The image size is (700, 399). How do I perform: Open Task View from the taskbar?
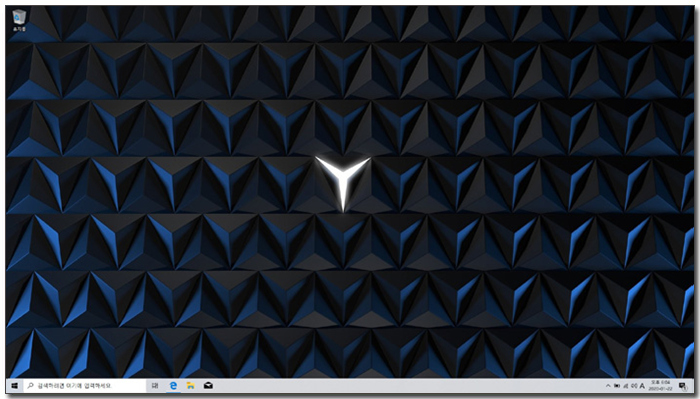pyautogui.click(x=154, y=386)
